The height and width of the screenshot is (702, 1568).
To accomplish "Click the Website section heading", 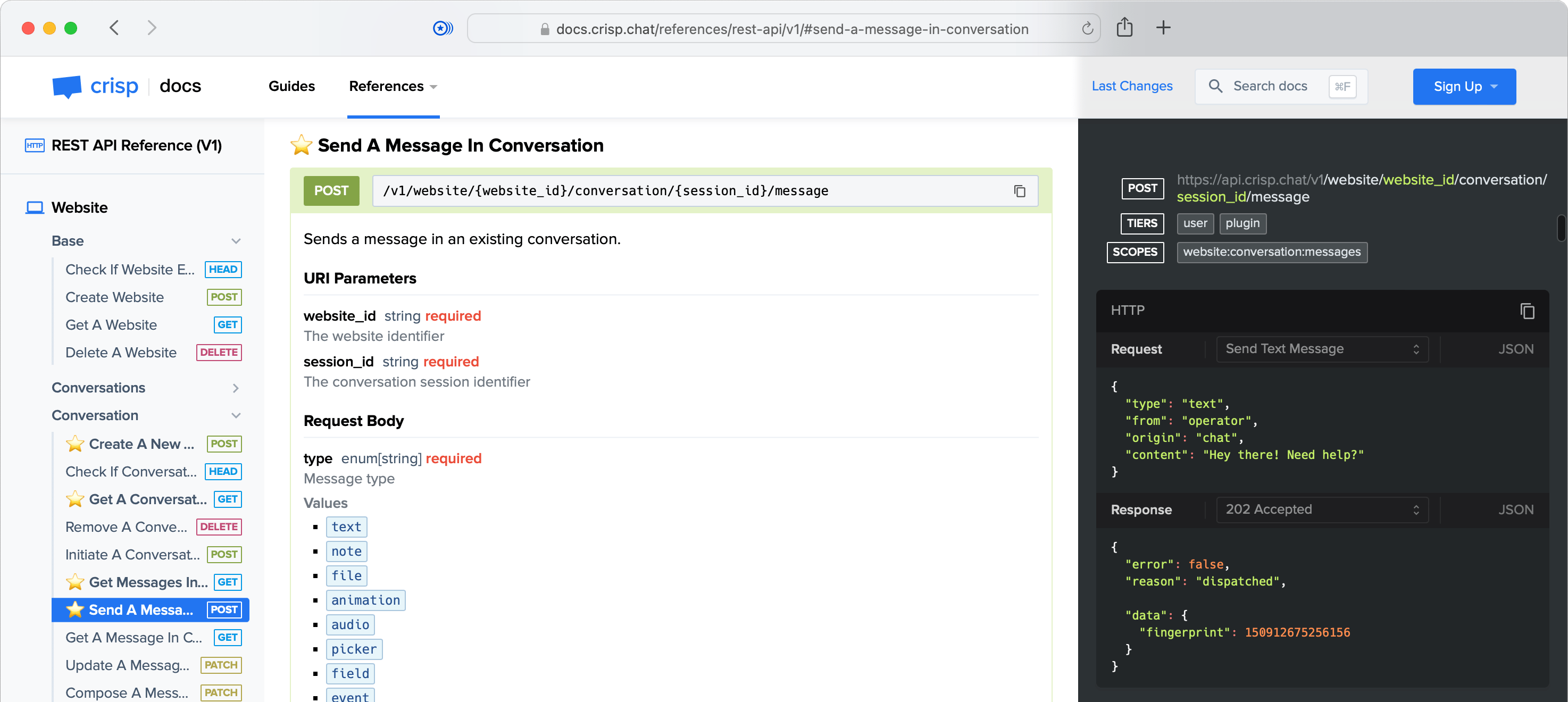I will click(79, 207).
